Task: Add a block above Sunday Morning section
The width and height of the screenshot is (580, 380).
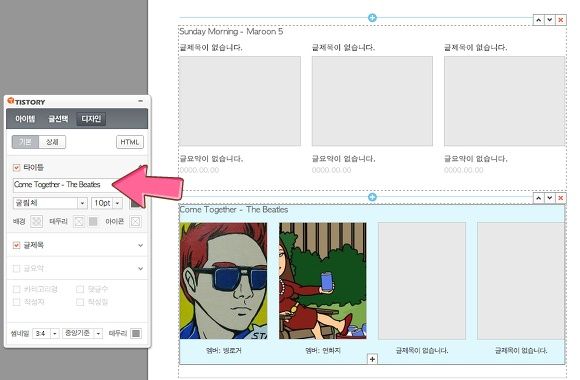Action: click(372, 17)
